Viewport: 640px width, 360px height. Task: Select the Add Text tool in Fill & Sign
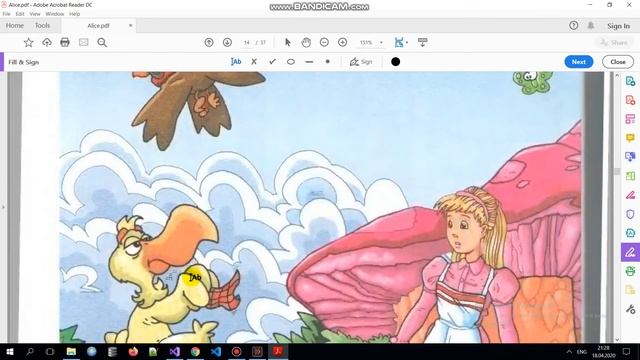tap(236, 62)
